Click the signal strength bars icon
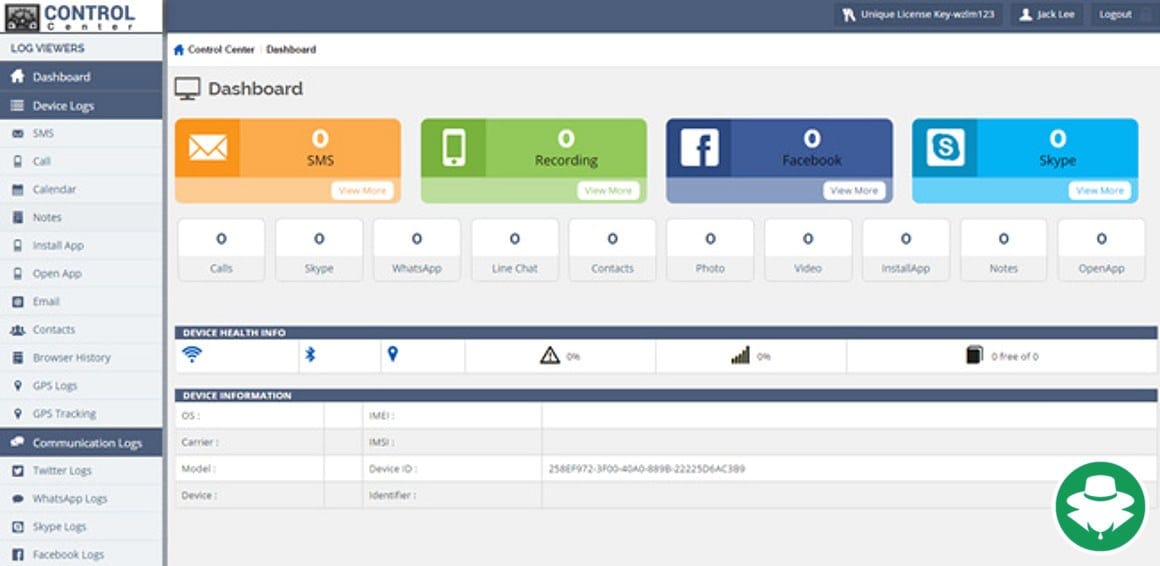 pos(740,355)
